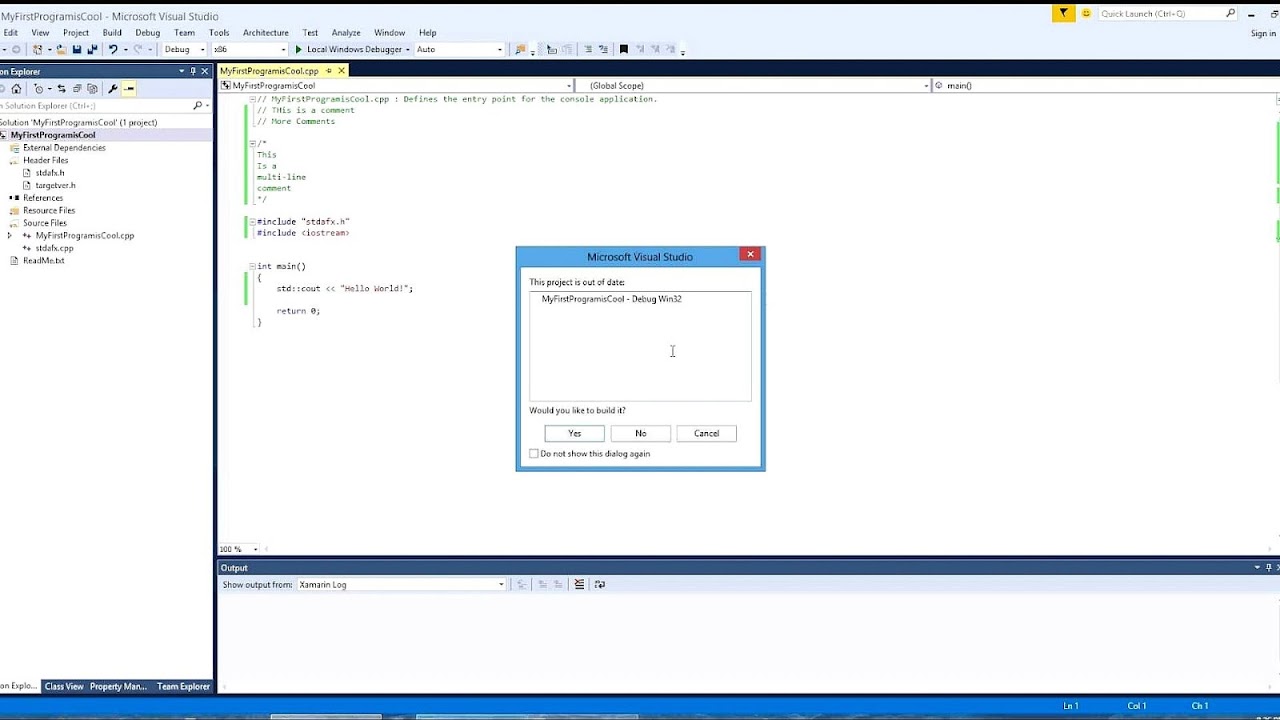Collapse the main() function in the editor
This screenshot has height=720, width=1280.
(x=250, y=265)
